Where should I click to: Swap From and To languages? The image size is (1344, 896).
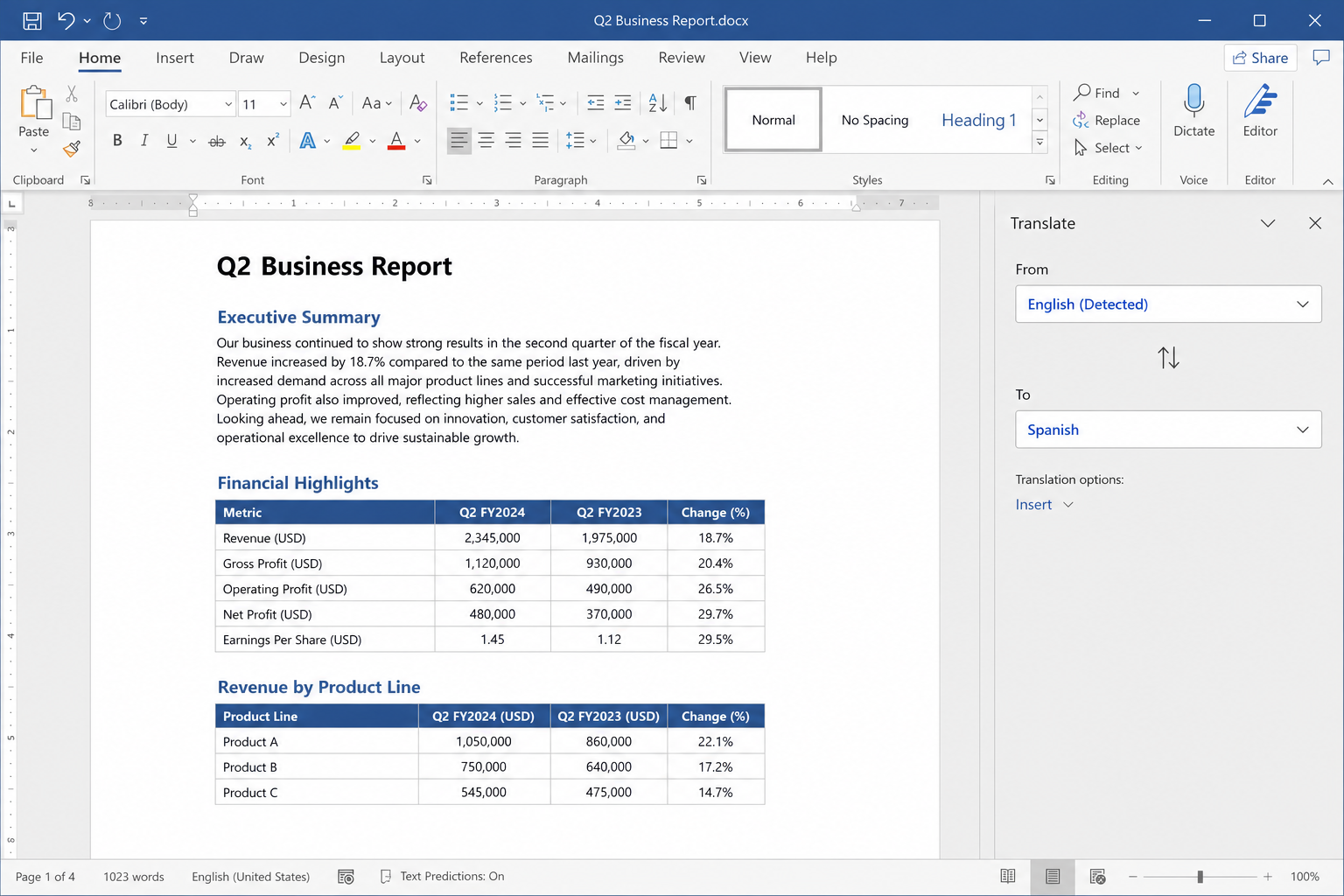[x=1168, y=358]
